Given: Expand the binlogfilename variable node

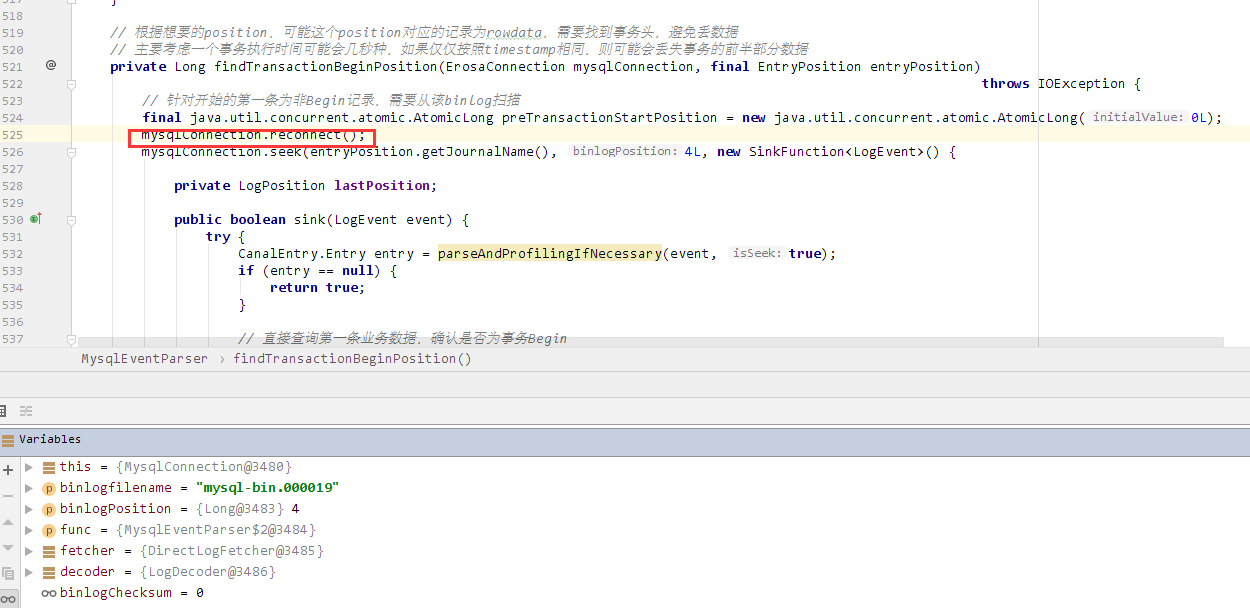Looking at the screenshot, I should point(29,488).
